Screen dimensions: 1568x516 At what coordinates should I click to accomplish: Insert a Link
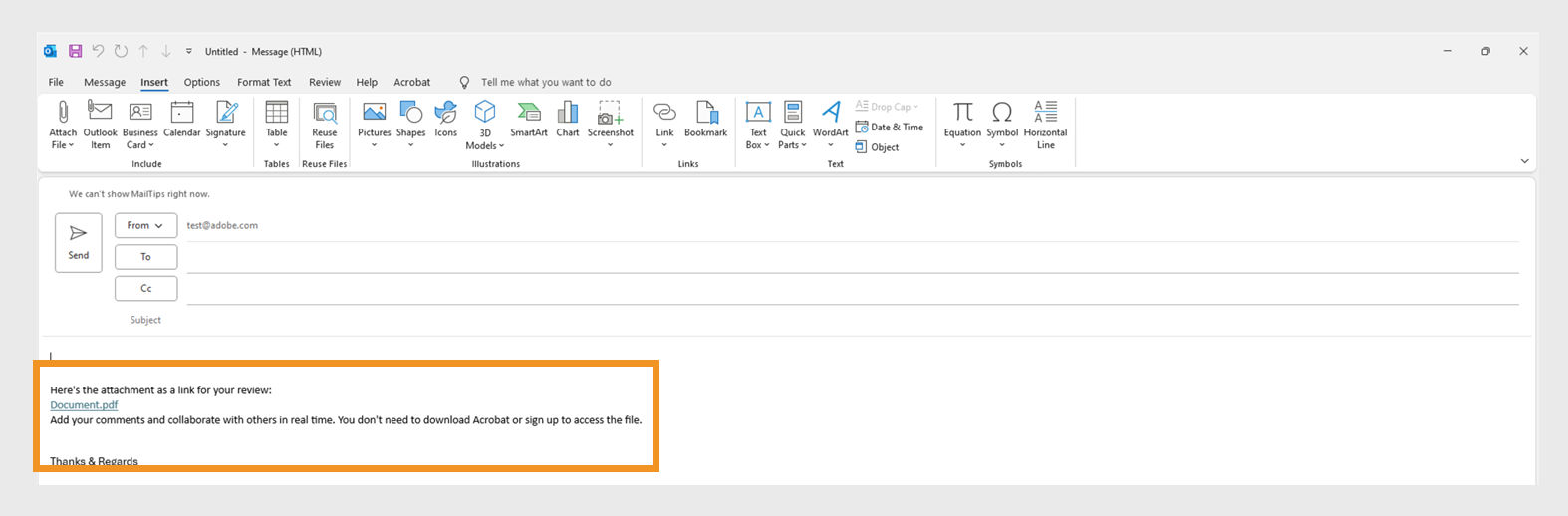click(664, 125)
